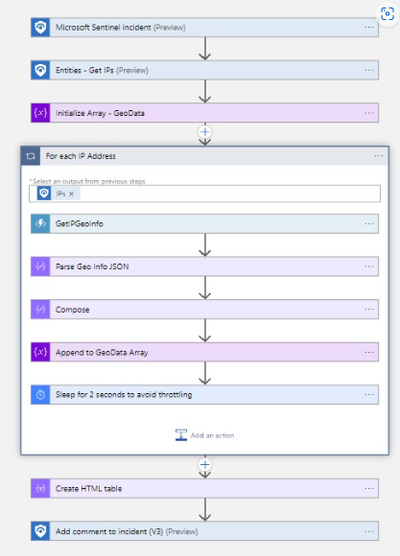Open the ellipsis menu on For each IP Address
This screenshot has width=400, height=556.
coord(379,156)
